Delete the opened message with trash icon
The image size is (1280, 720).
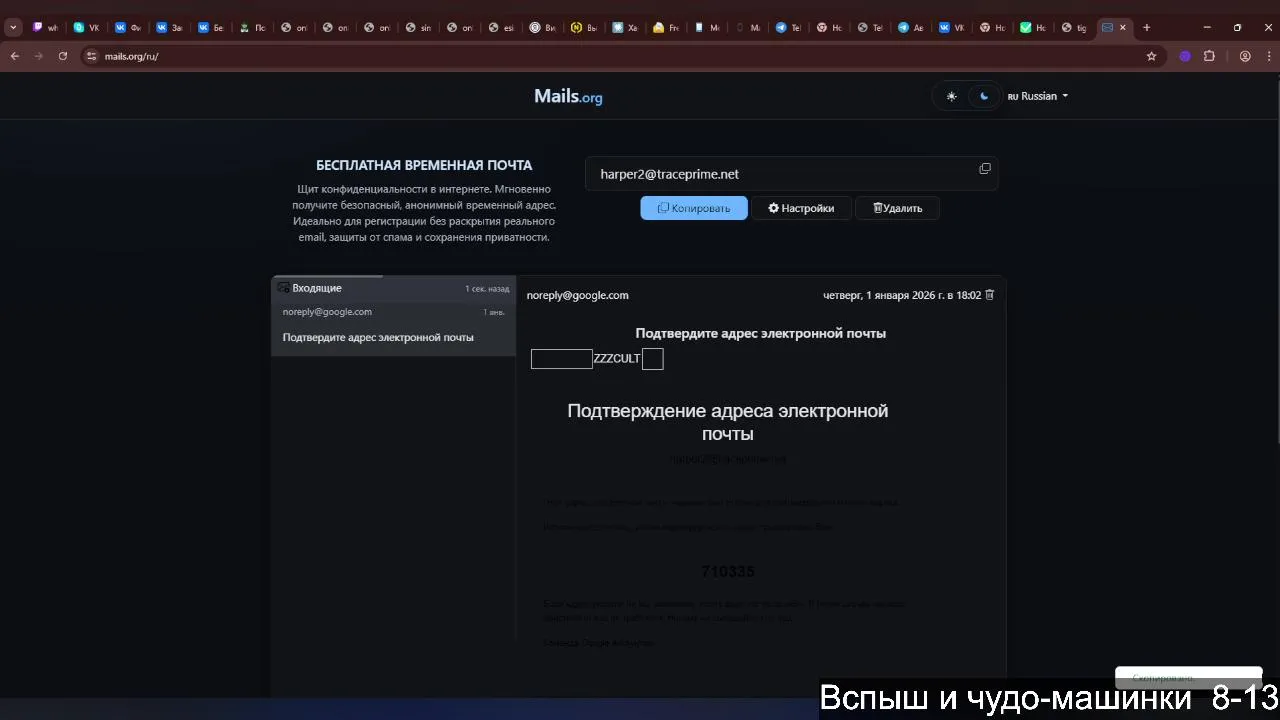coord(990,295)
